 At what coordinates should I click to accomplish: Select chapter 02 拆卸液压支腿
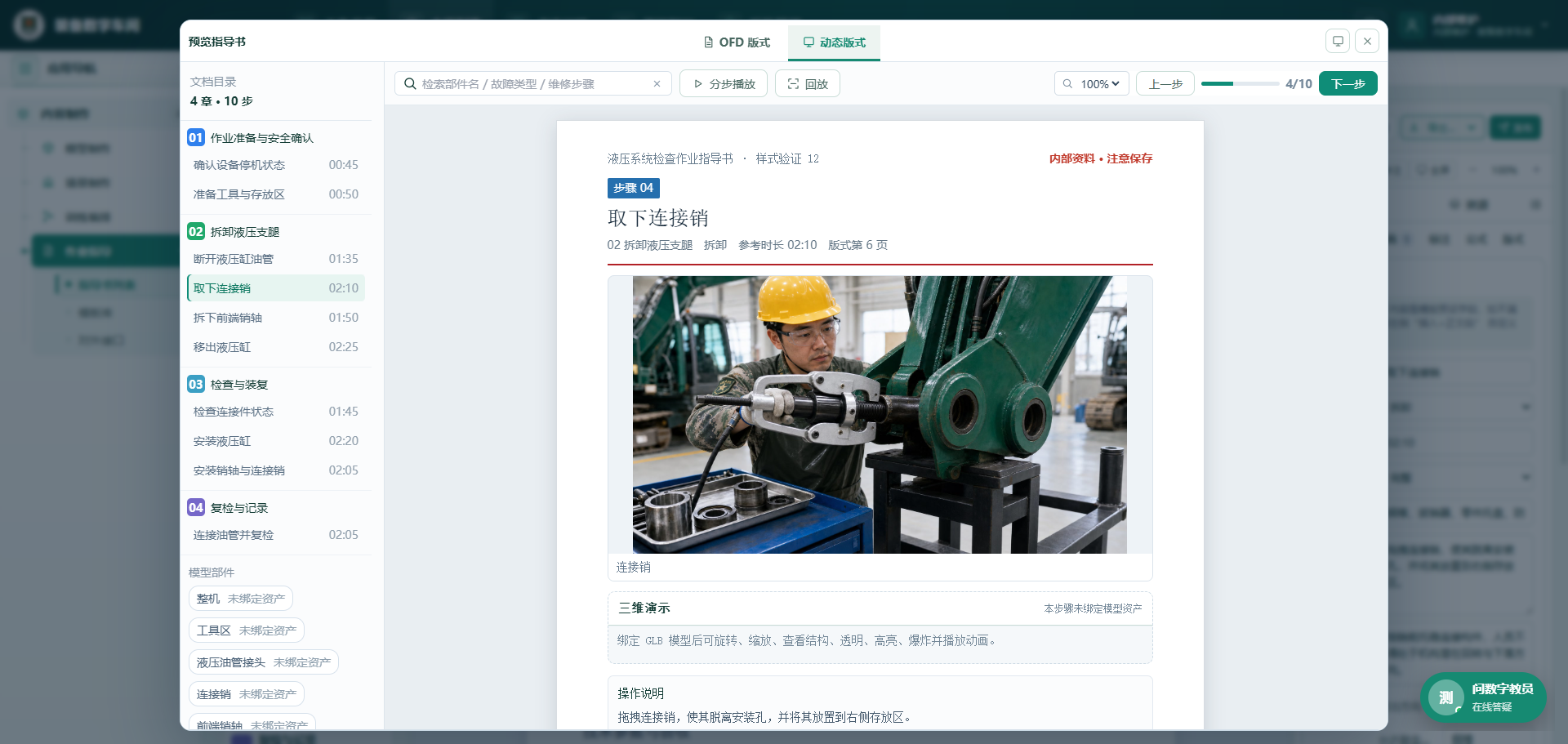tap(276, 232)
